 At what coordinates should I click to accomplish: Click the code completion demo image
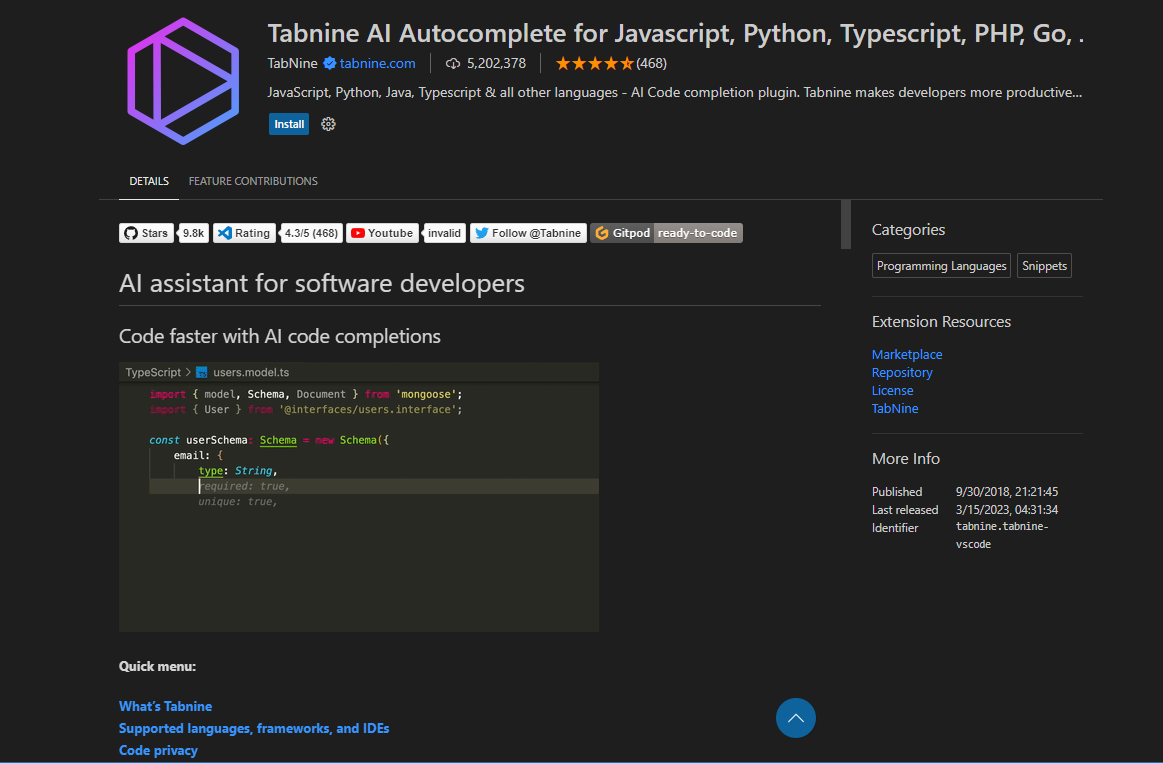click(x=358, y=497)
